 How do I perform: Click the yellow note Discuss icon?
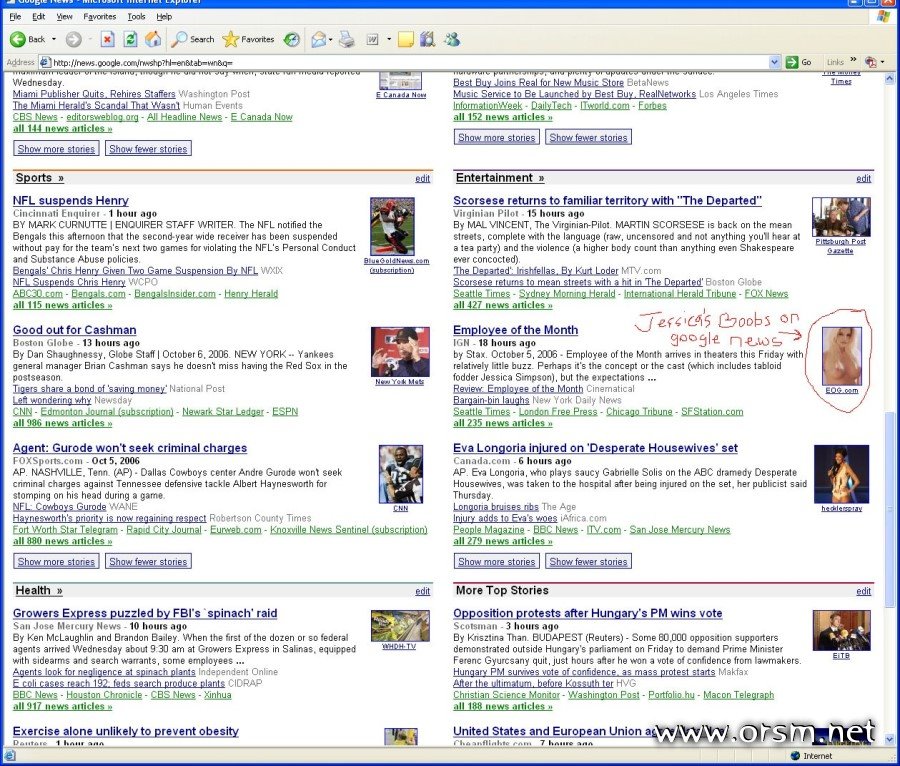(406, 39)
